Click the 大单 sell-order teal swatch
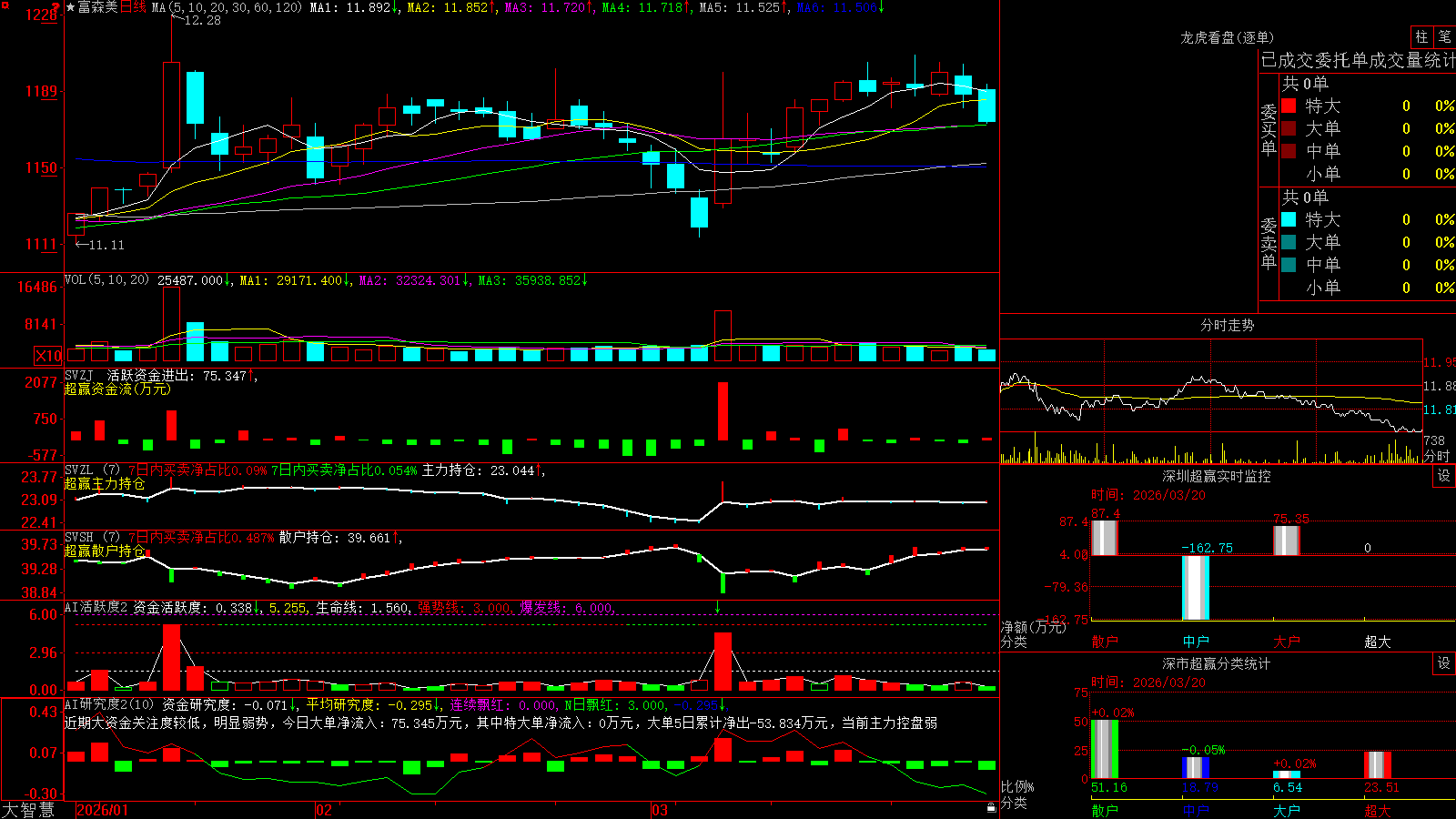This screenshot has height=819, width=1456. pyautogui.click(x=1289, y=242)
